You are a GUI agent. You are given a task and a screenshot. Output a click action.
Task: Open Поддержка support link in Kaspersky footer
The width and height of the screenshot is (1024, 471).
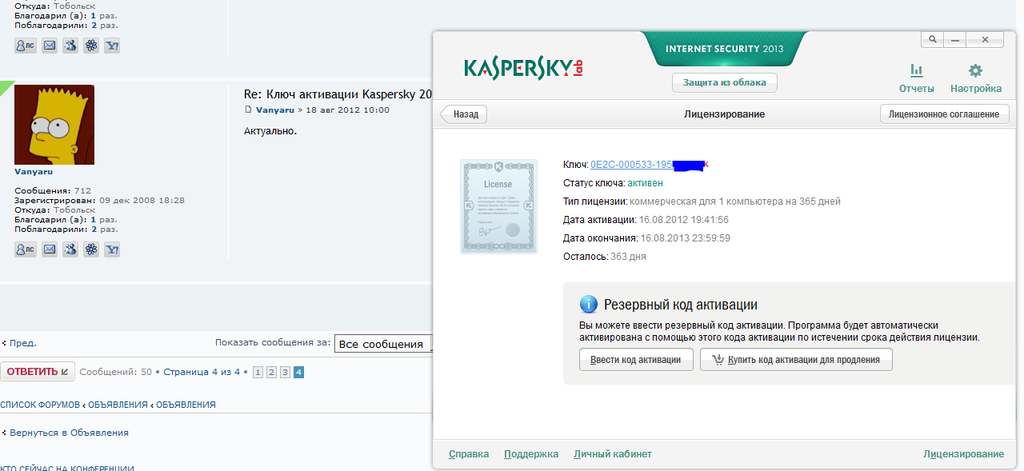click(x=531, y=454)
